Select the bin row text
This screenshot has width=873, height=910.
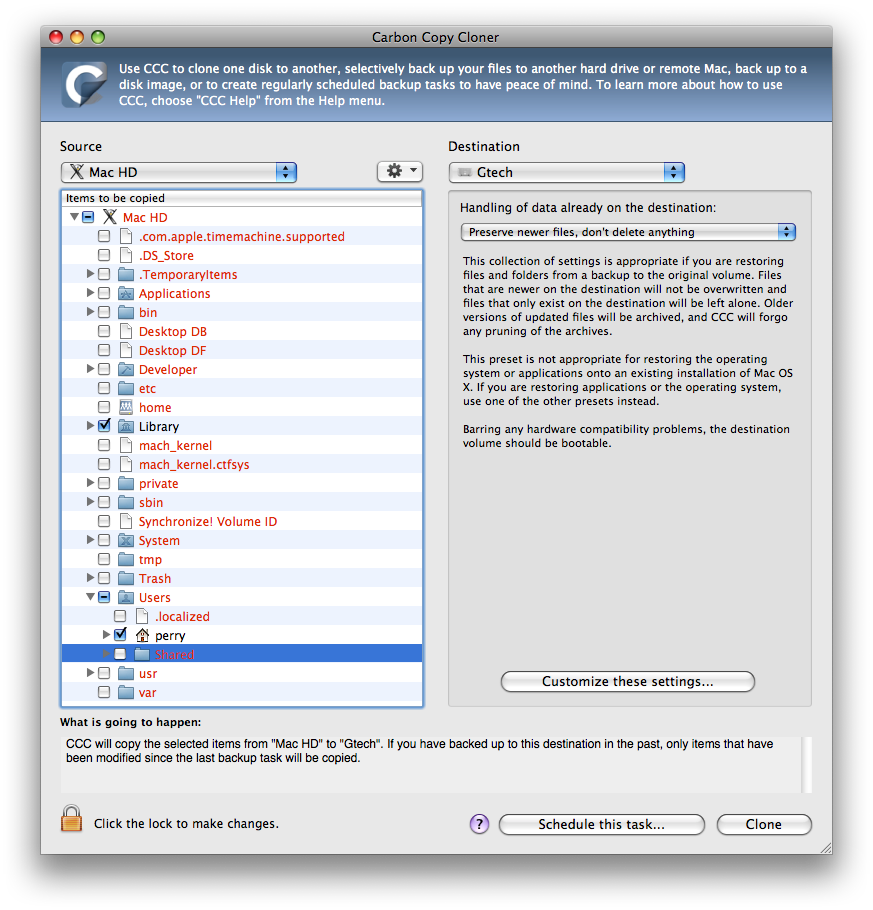(x=148, y=313)
